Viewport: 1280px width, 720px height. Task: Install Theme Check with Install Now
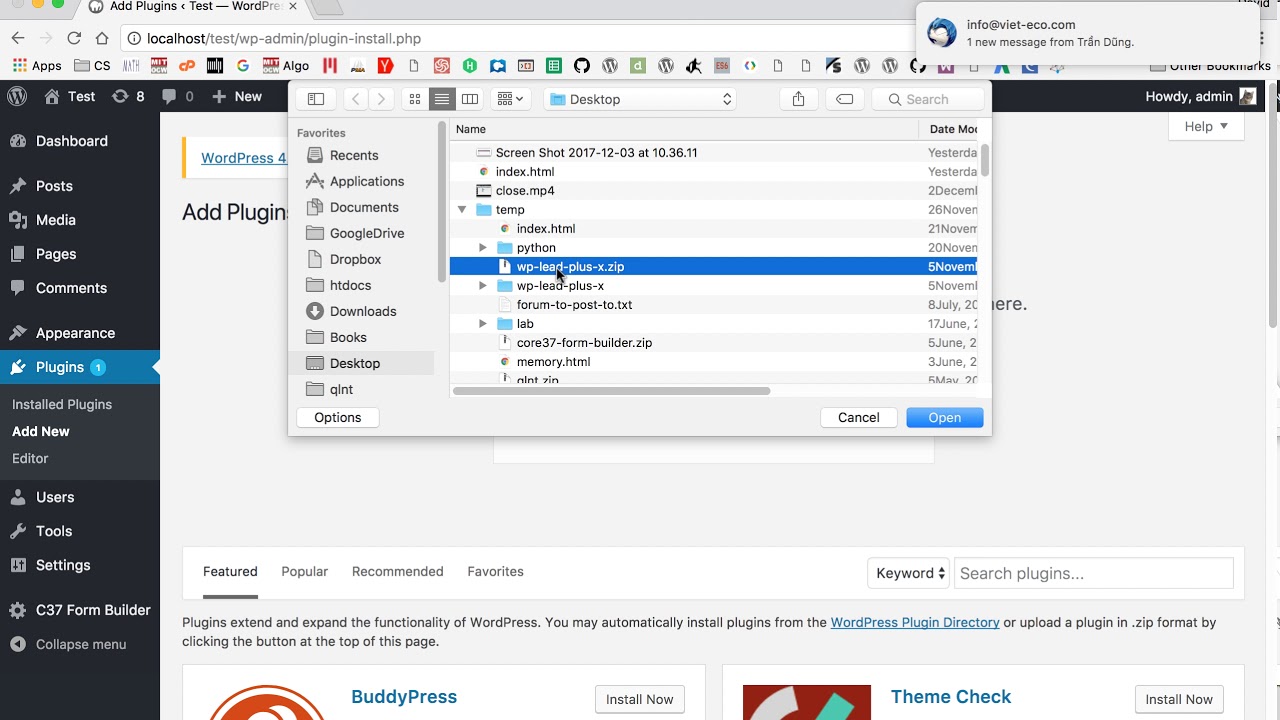pyautogui.click(x=1179, y=699)
